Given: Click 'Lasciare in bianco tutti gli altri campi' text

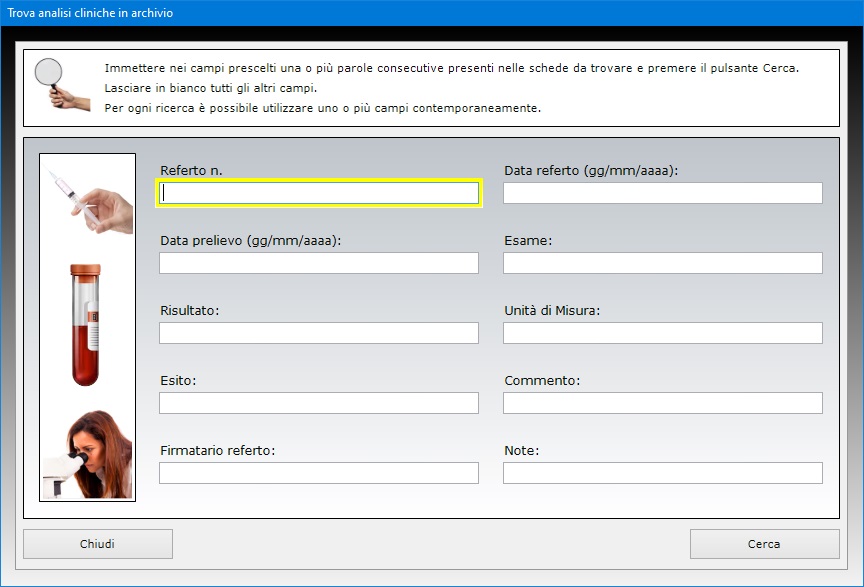Looking at the screenshot, I should [x=210, y=88].
